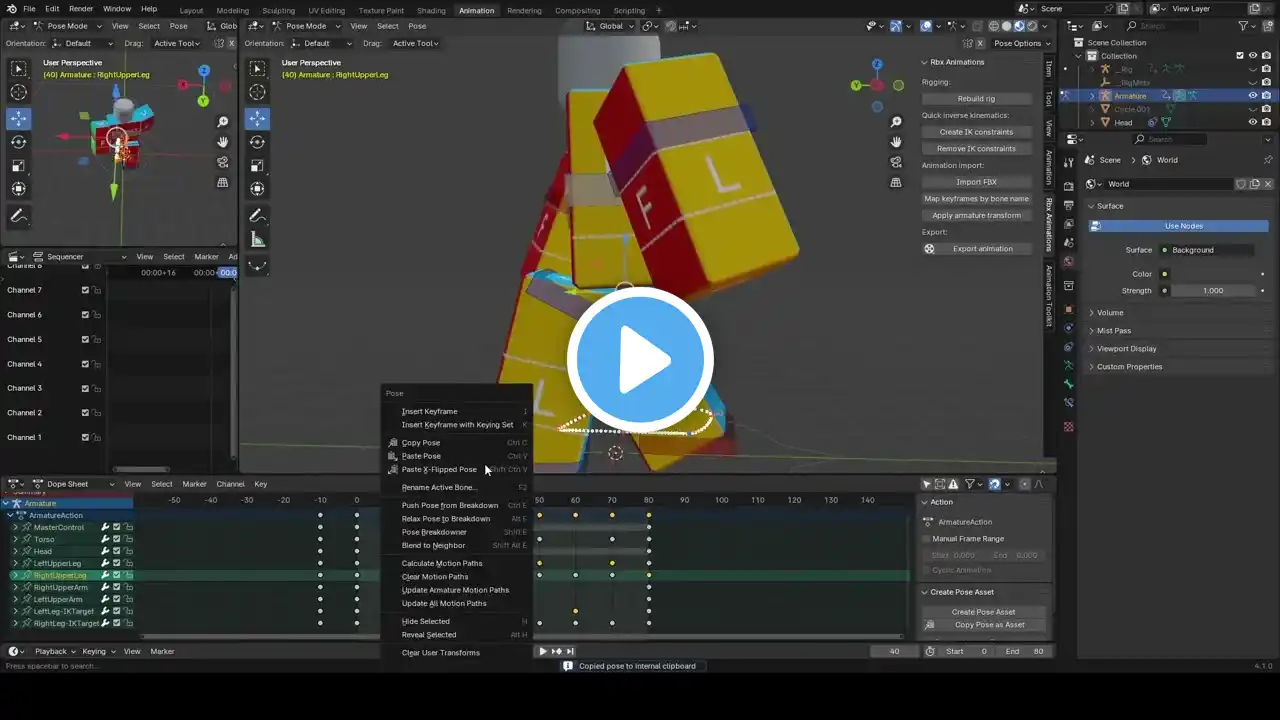Open the Pose Mode dropdown in the main viewport
1280x720 pixels.
tap(306, 26)
